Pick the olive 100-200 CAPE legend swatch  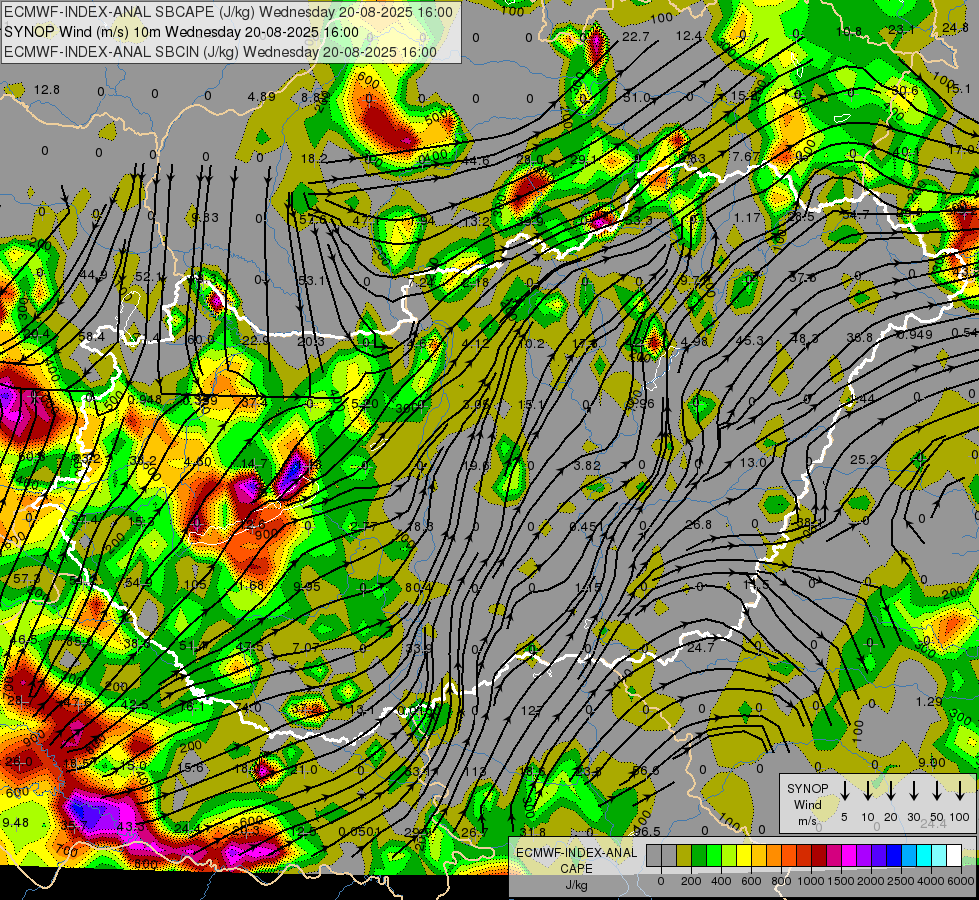pyautogui.click(x=684, y=855)
